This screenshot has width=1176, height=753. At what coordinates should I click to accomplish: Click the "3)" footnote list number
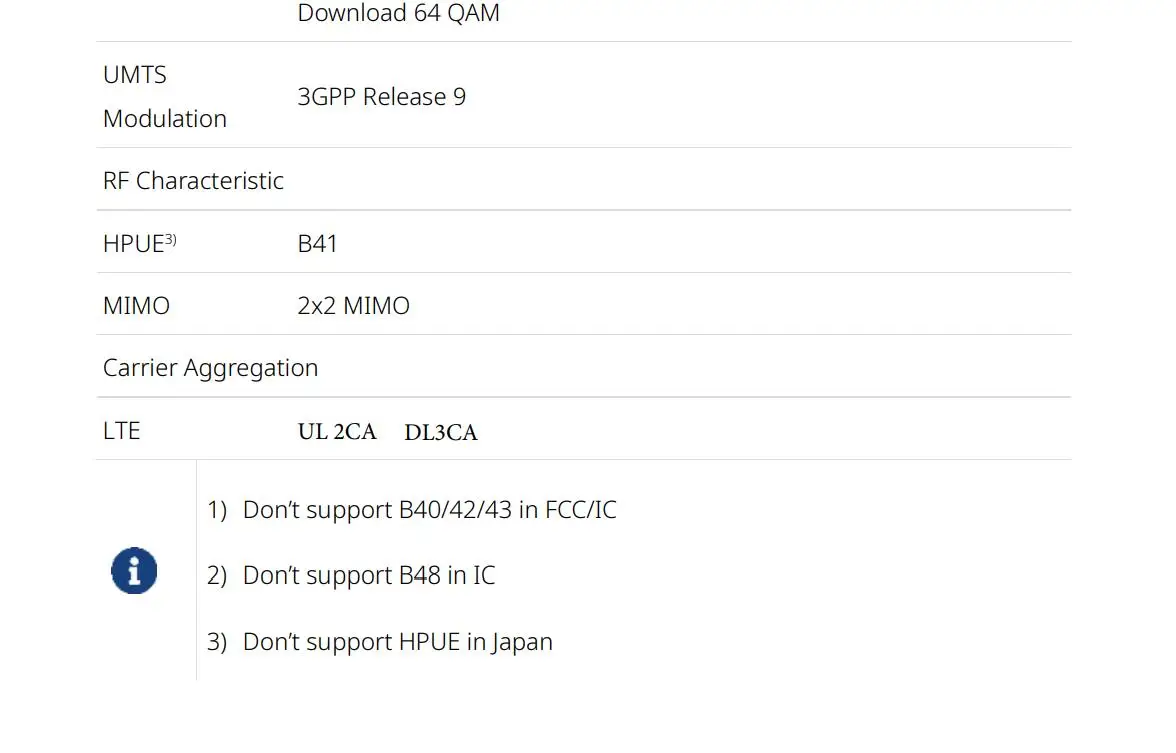(x=217, y=642)
